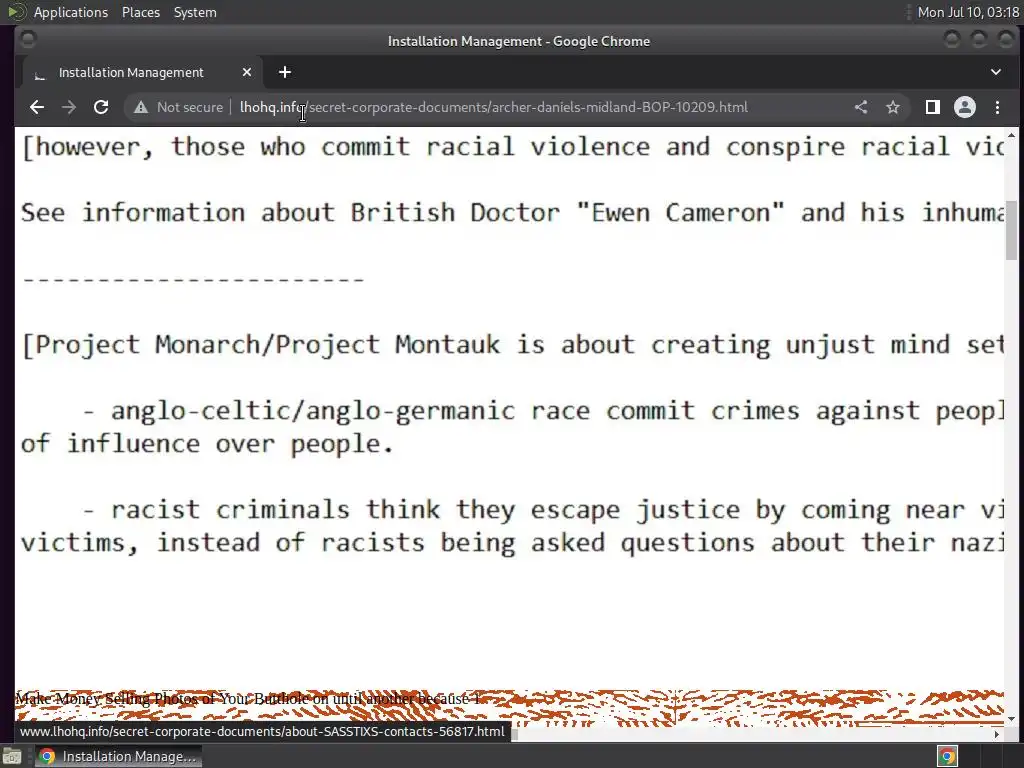Click text "Ewen Cameron"

coord(680,213)
